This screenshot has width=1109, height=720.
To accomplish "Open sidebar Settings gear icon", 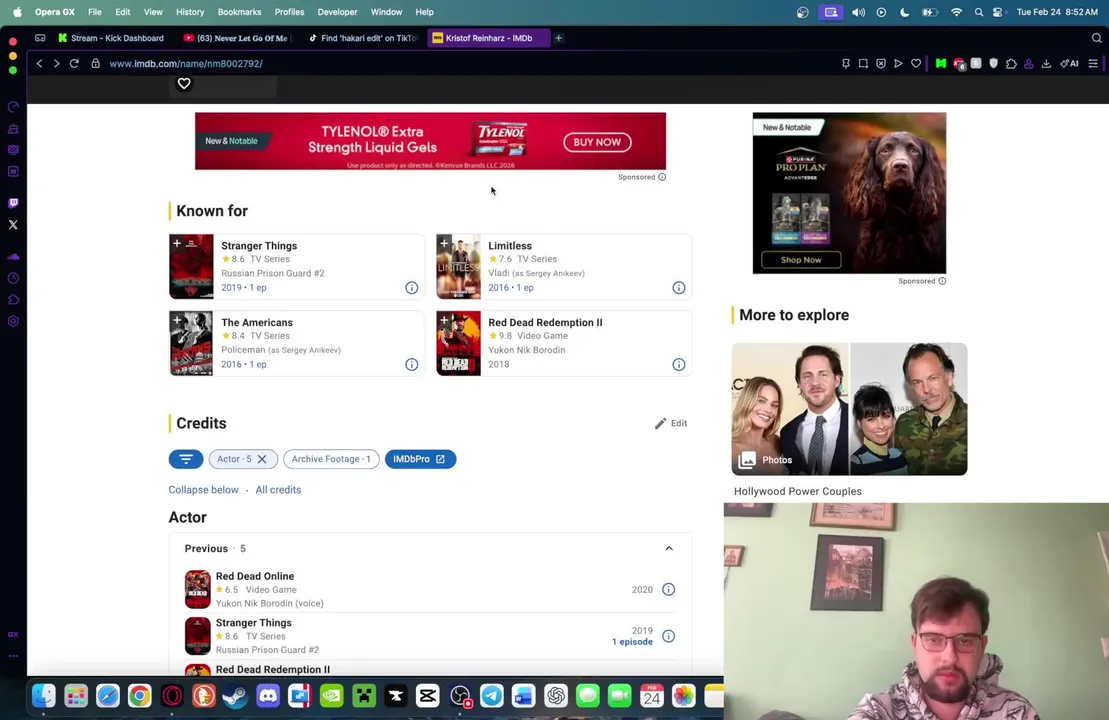I will click(13, 321).
